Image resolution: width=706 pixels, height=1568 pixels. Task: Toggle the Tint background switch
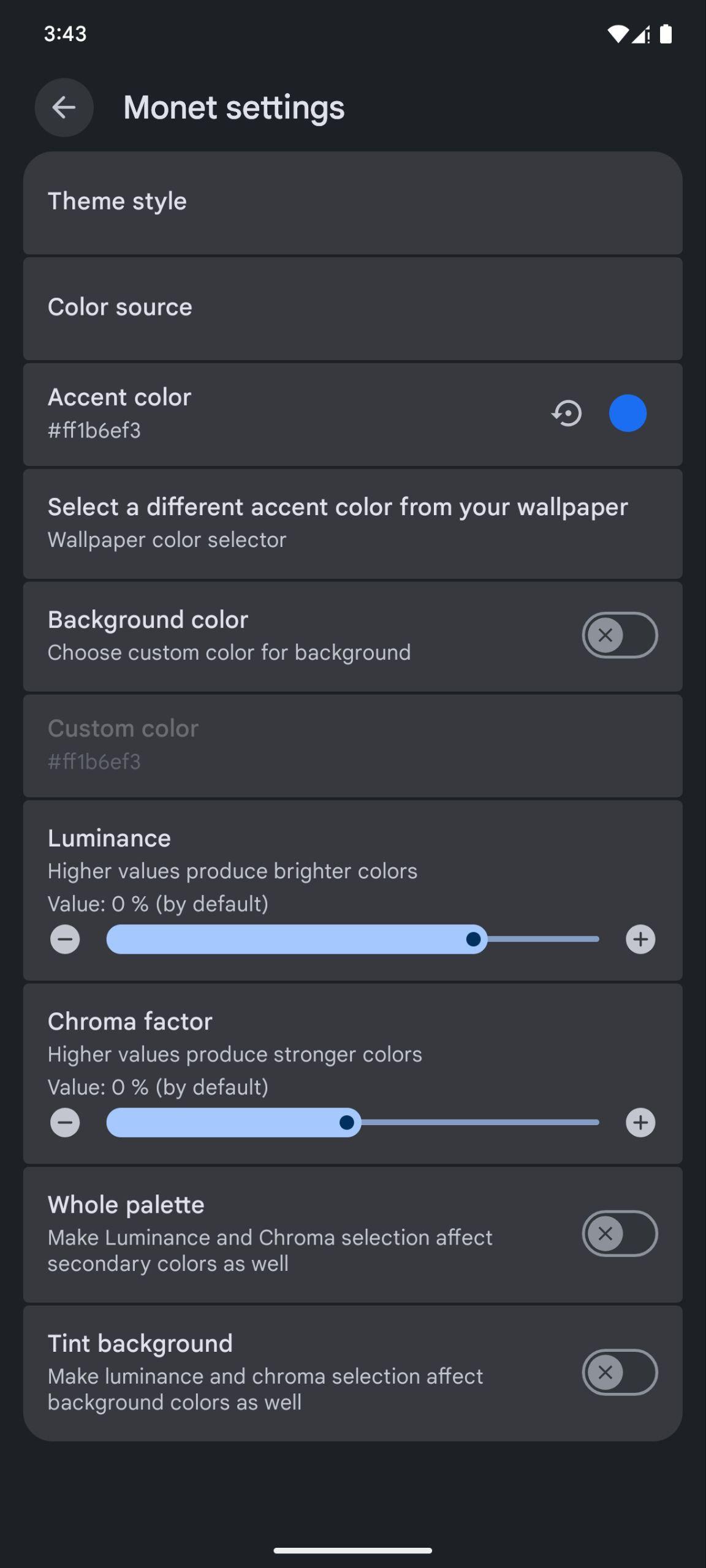[620, 1372]
